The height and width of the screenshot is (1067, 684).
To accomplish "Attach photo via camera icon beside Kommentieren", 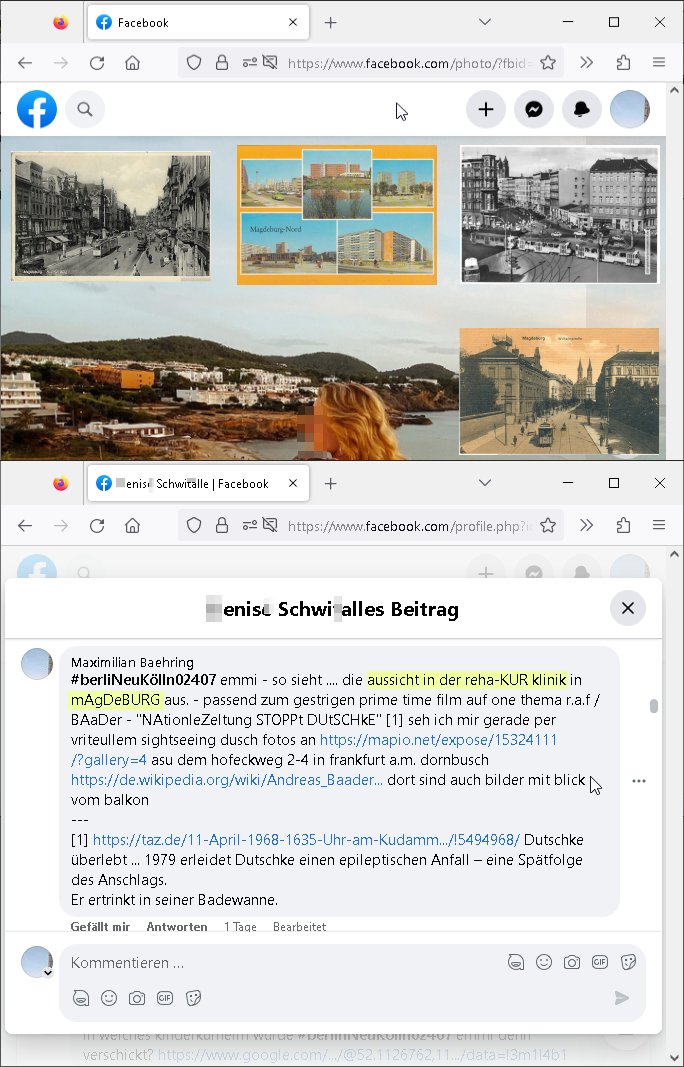I will click(572, 962).
